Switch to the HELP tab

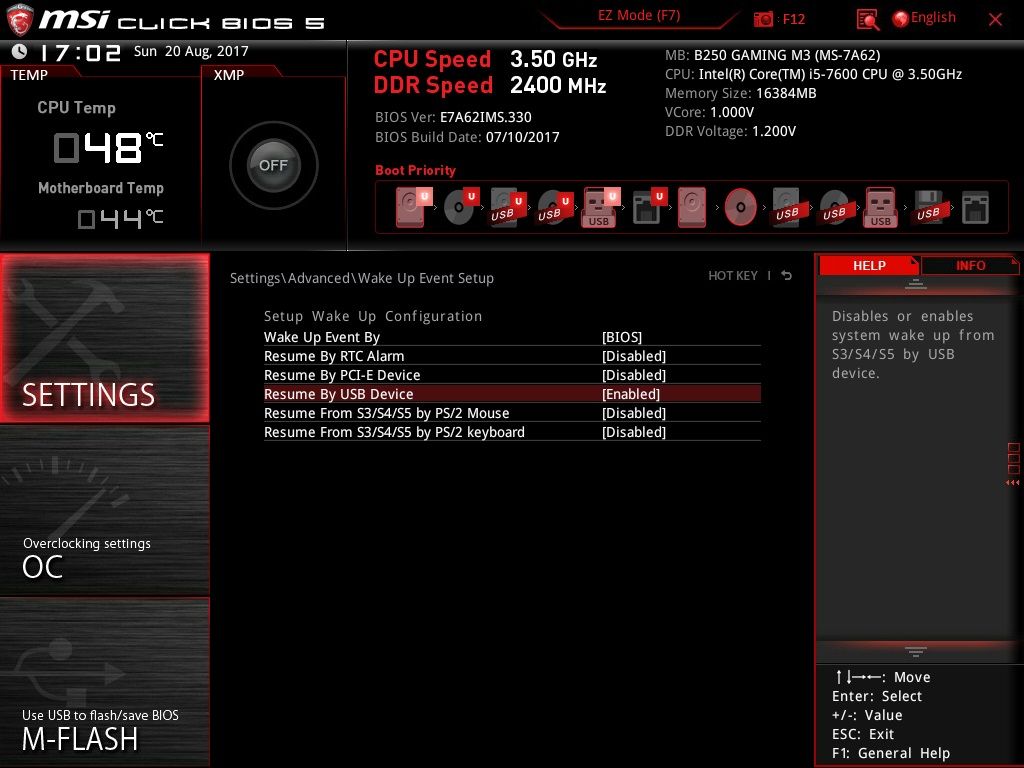(869, 265)
